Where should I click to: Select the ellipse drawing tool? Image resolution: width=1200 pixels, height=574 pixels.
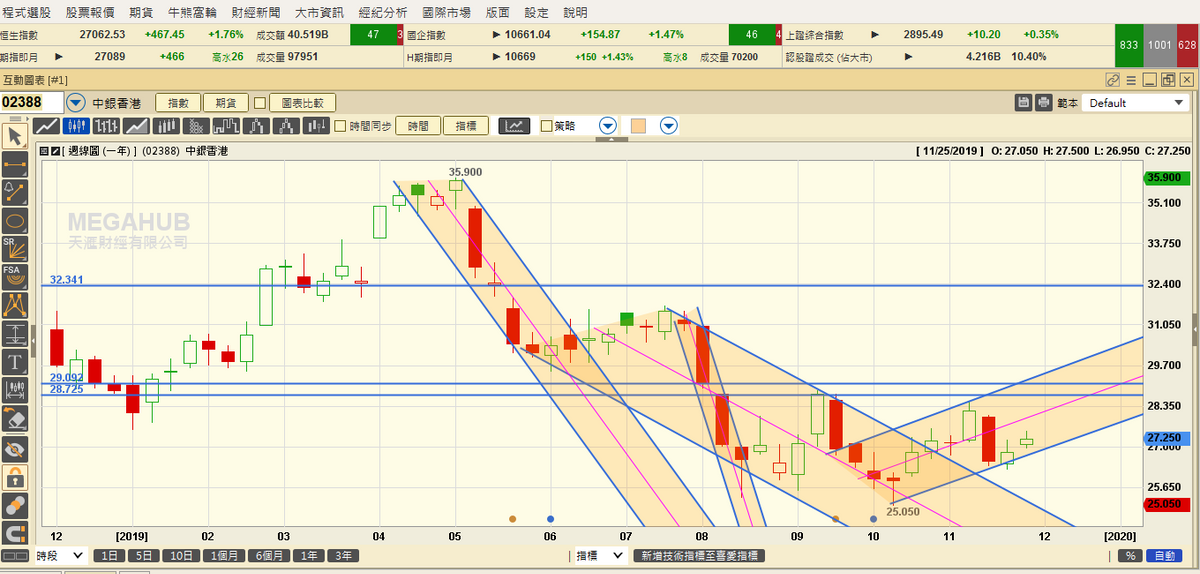coord(15,220)
